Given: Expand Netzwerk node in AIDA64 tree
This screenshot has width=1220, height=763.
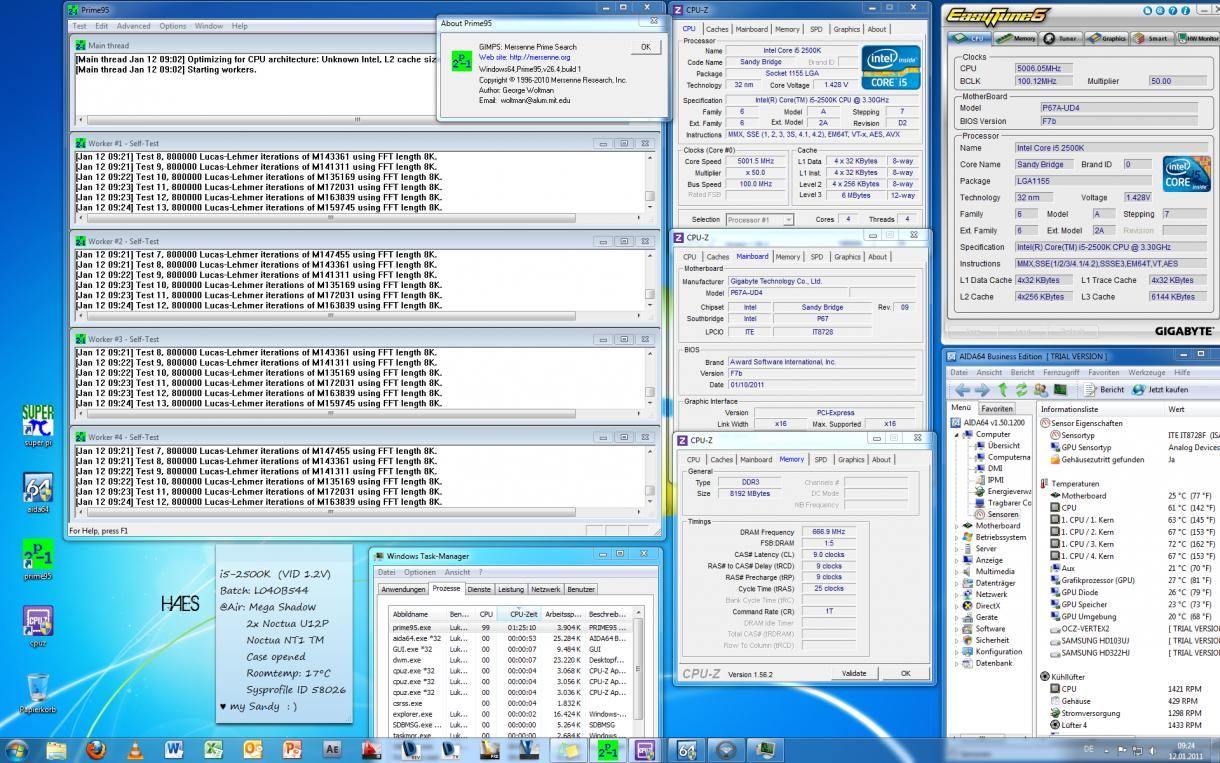Looking at the screenshot, I should [x=956, y=594].
